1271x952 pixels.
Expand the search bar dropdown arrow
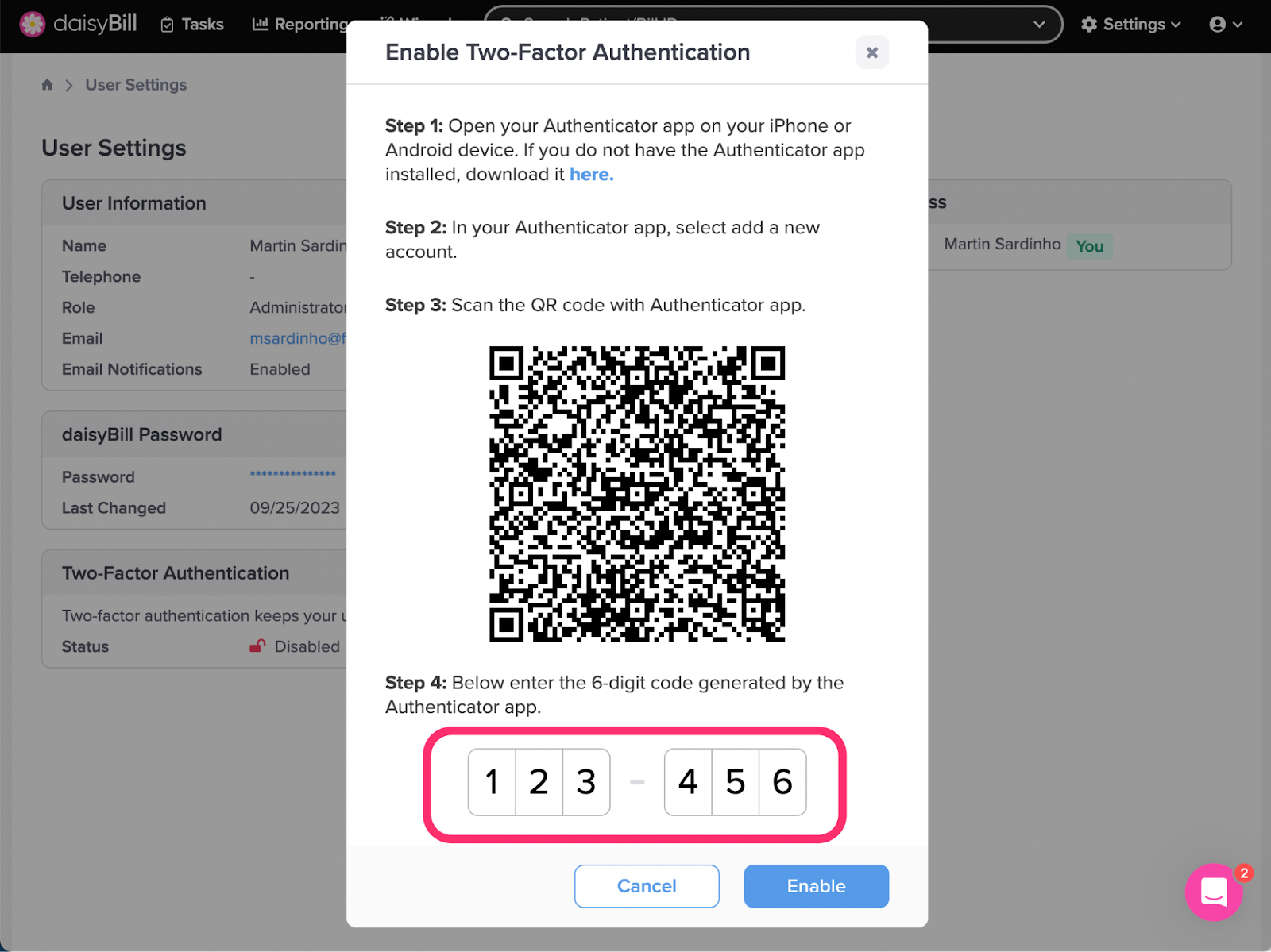point(1039,25)
